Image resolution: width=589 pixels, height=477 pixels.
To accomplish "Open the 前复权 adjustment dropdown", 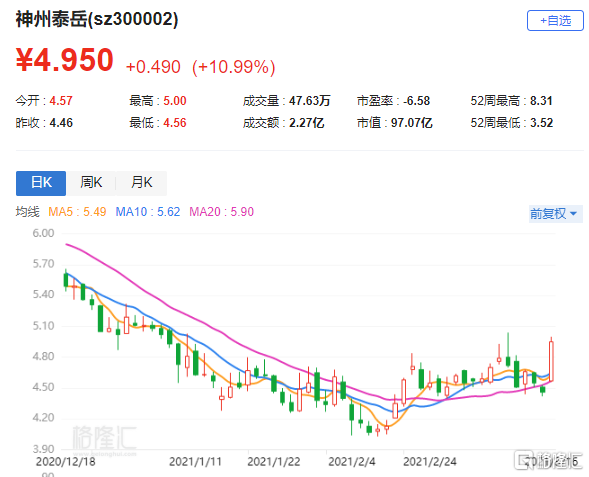I will pos(556,214).
